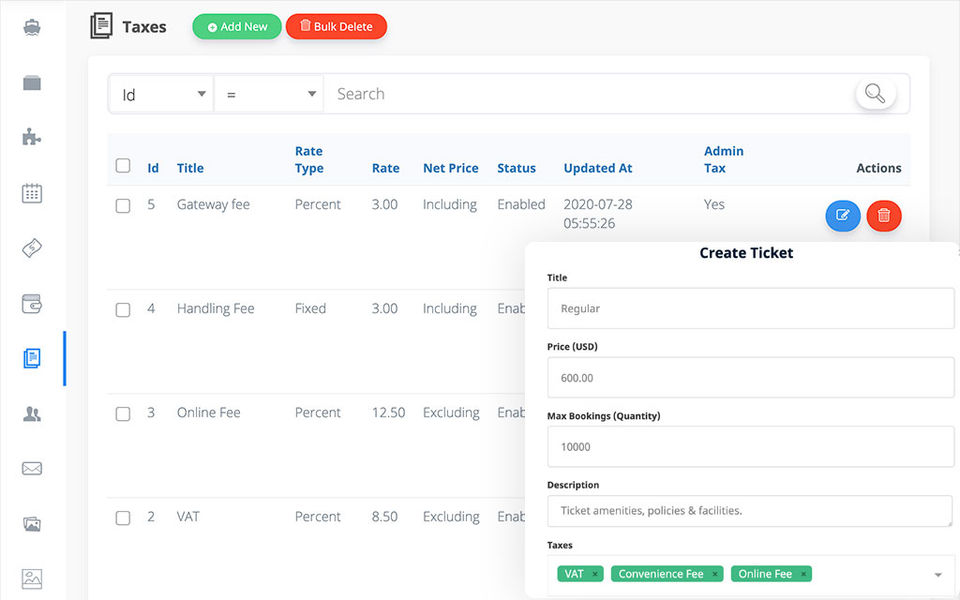Open the users sidebar icon
Screen dimensions: 960x600
32,414
